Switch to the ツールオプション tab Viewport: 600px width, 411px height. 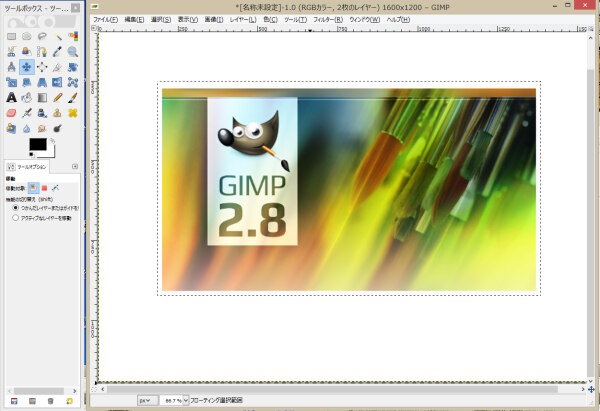coord(27,167)
